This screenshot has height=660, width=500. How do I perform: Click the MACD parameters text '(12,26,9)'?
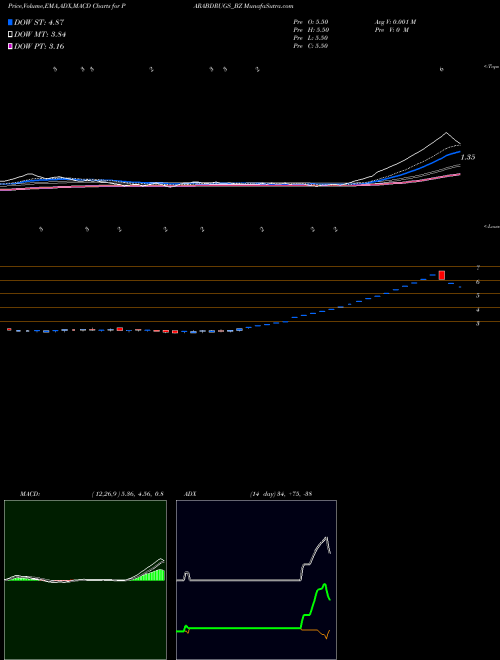point(106,494)
